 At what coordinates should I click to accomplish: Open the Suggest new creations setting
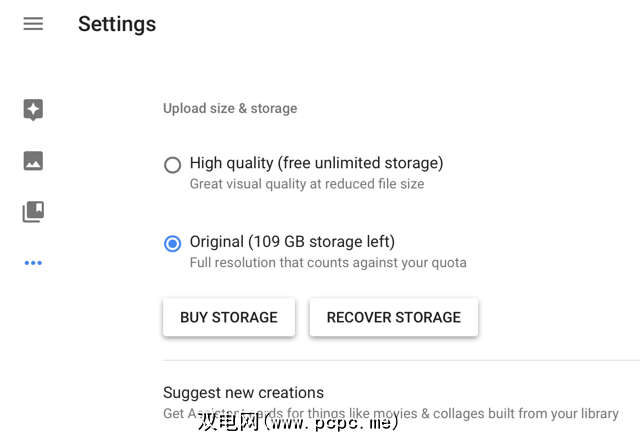pyautogui.click(x=243, y=392)
